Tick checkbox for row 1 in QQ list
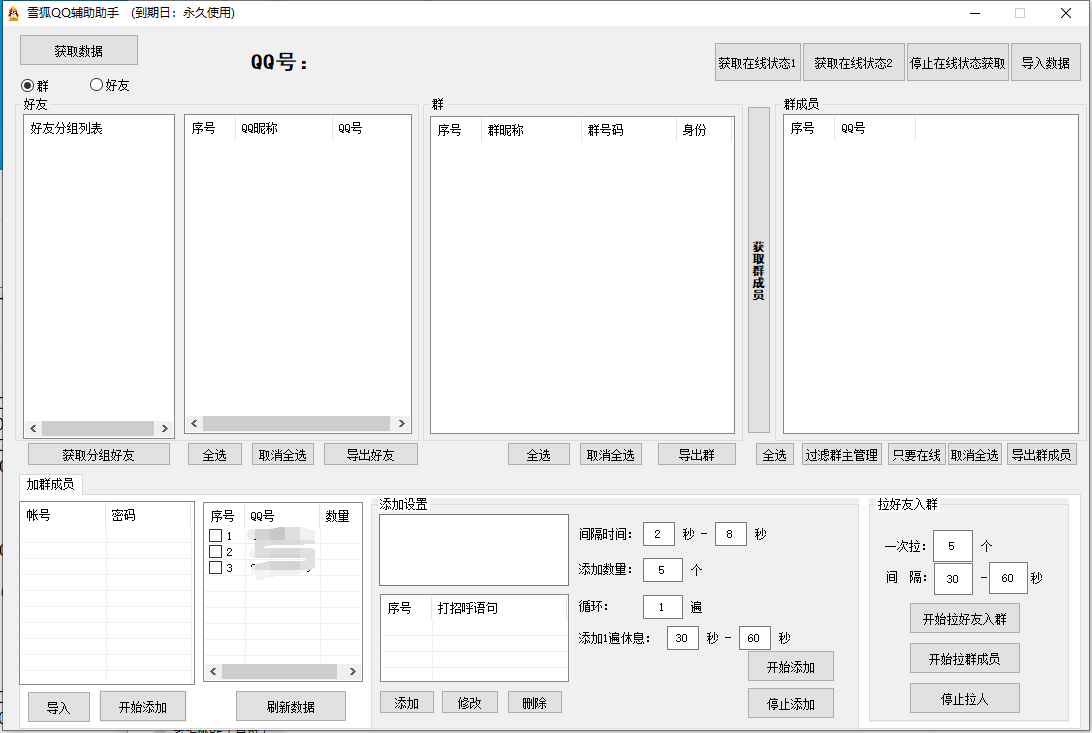The width and height of the screenshot is (1092, 733). [x=216, y=535]
